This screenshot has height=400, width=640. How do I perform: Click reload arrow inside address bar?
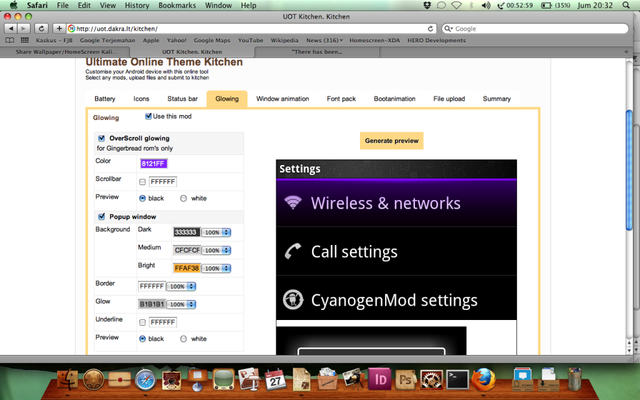(430, 29)
